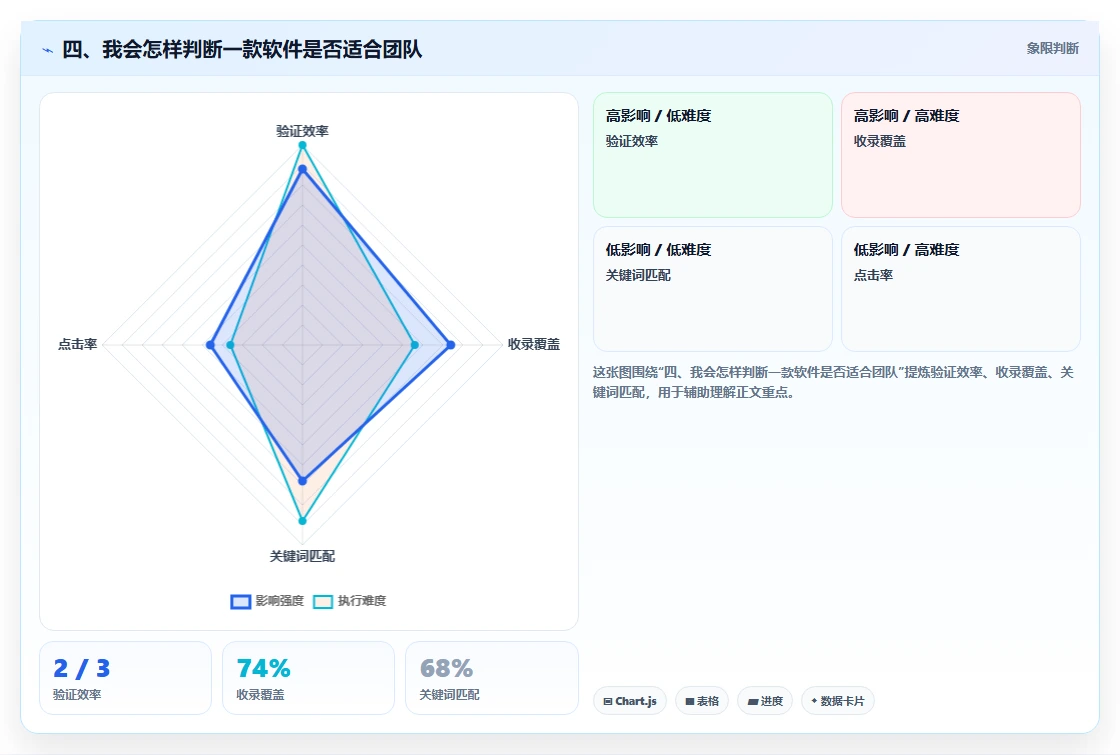
Task: Click the 验证效率 label under 2 / 3
Action: pos(77,694)
